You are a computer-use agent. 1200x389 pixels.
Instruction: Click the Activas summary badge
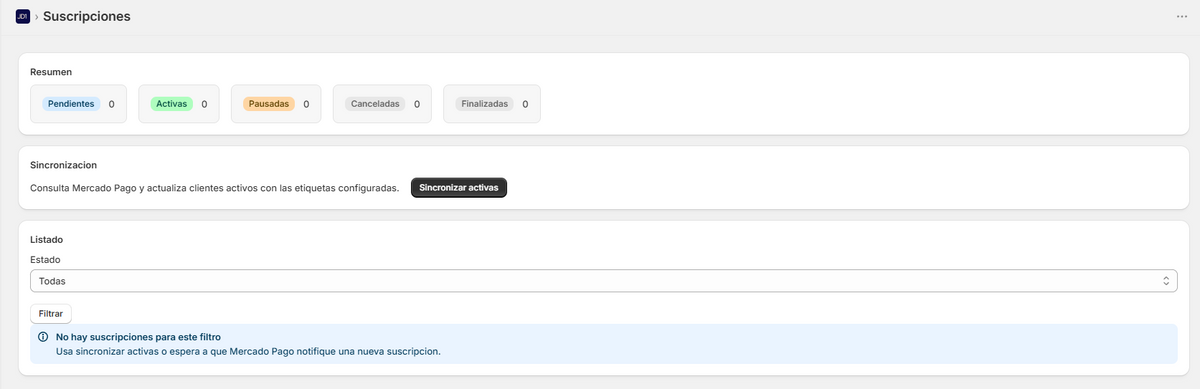pyautogui.click(x=171, y=103)
